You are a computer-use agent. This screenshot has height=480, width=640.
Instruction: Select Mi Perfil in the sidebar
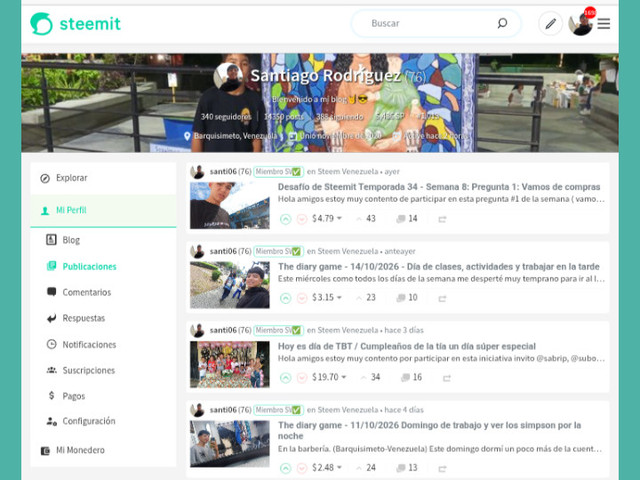103,210
